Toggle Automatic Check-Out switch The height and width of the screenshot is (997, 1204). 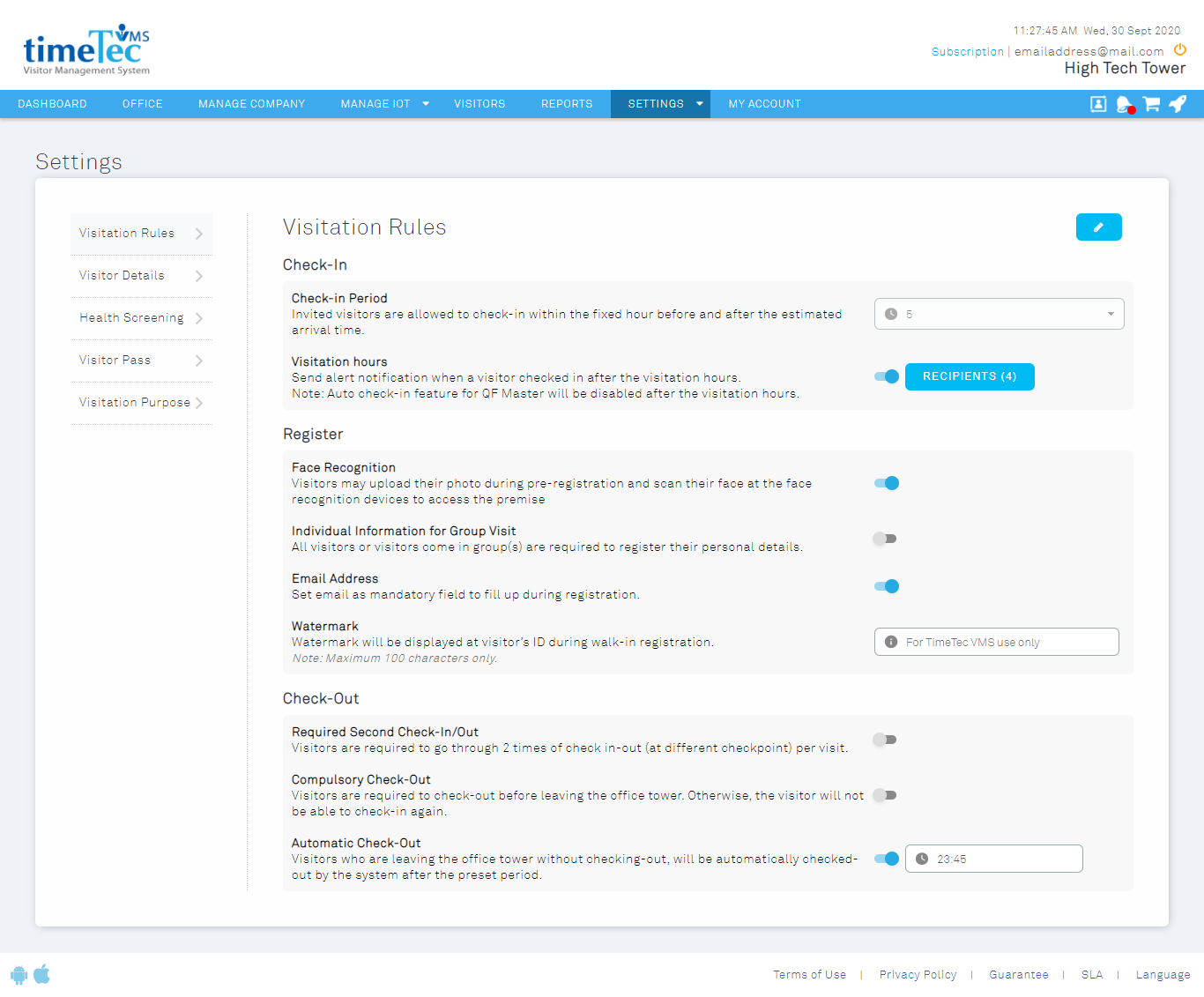pos(886,859)
